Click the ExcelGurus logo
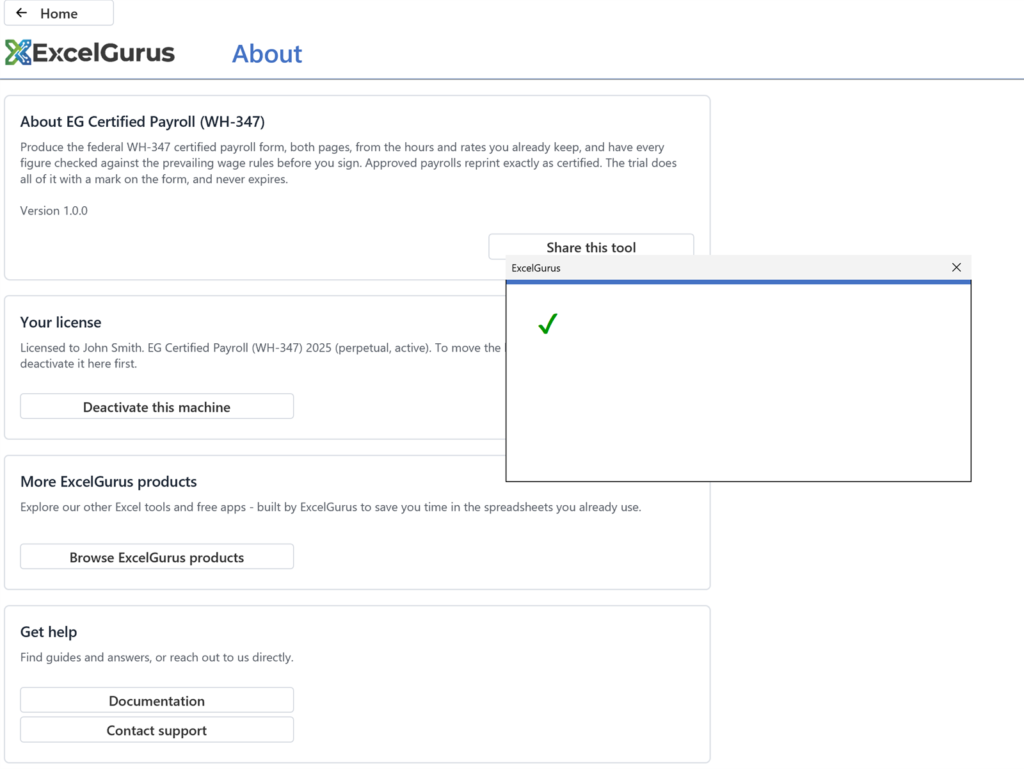 [90, 53]
